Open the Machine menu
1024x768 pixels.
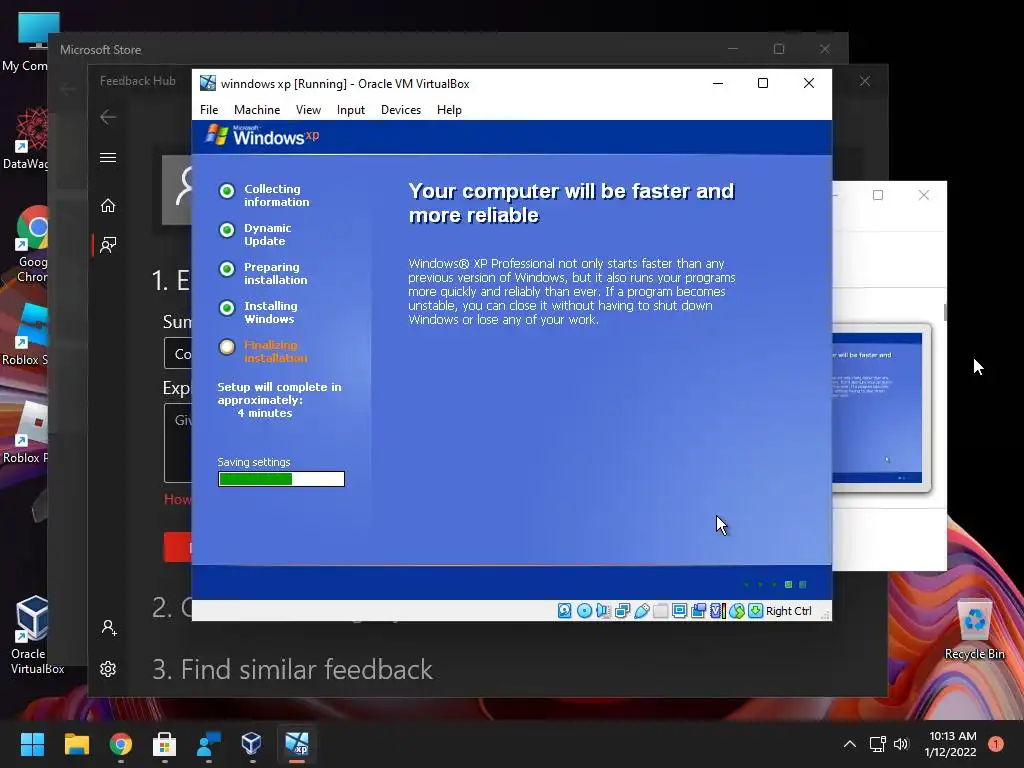click(x=257, y=110)
